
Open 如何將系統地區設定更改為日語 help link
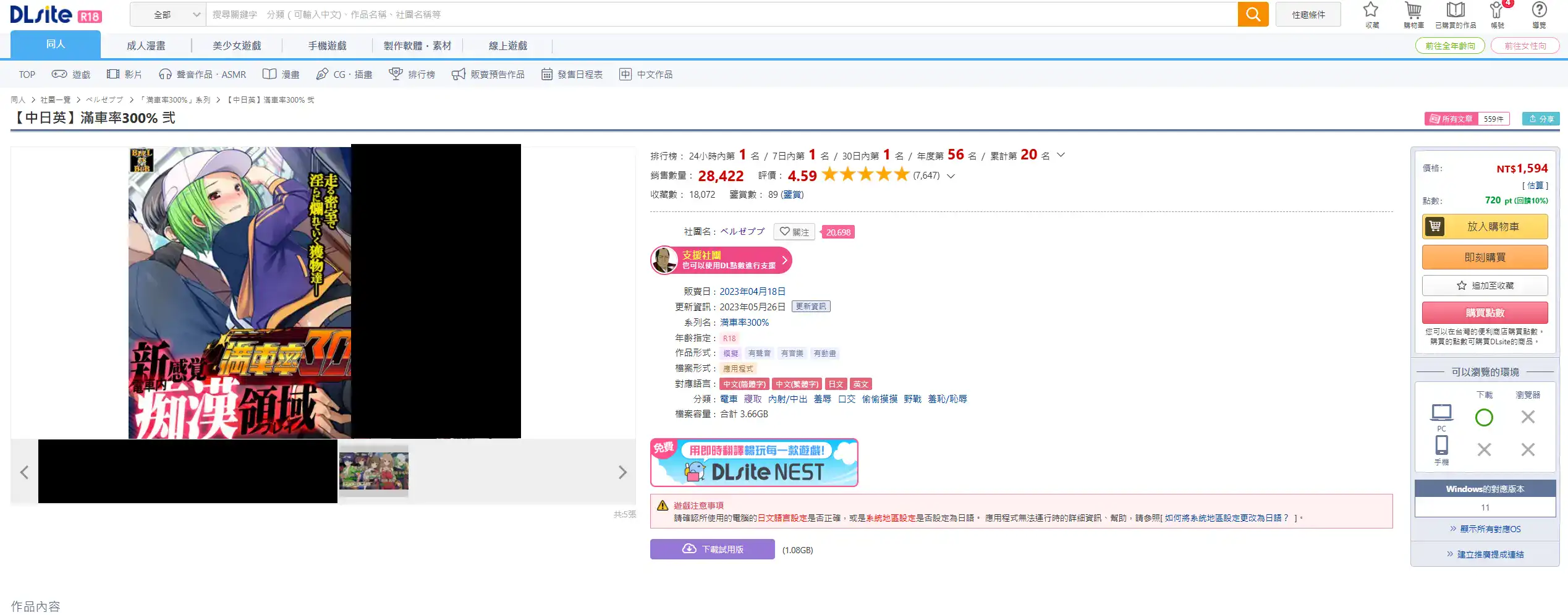point(1227,518)
